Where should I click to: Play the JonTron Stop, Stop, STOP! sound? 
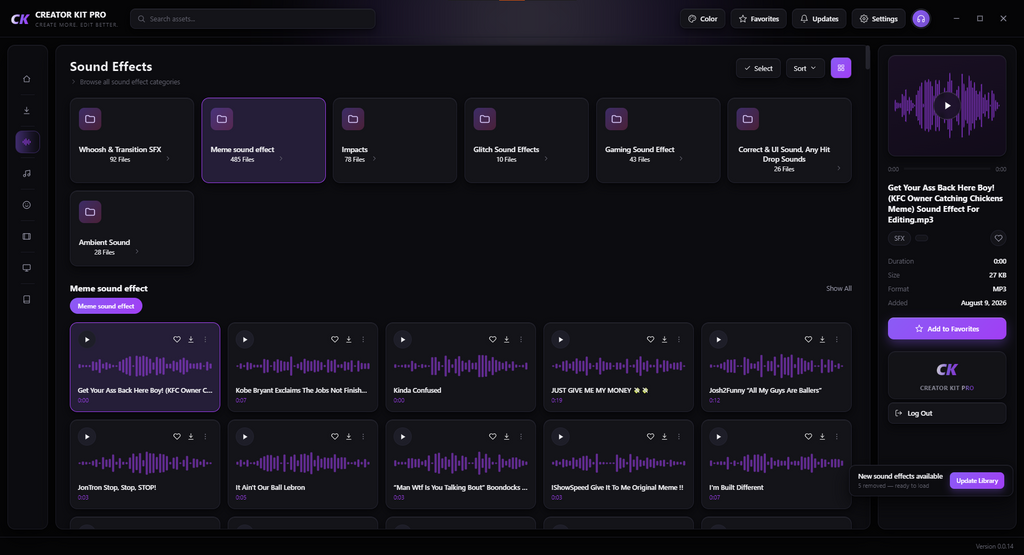(x=87, y=437)
